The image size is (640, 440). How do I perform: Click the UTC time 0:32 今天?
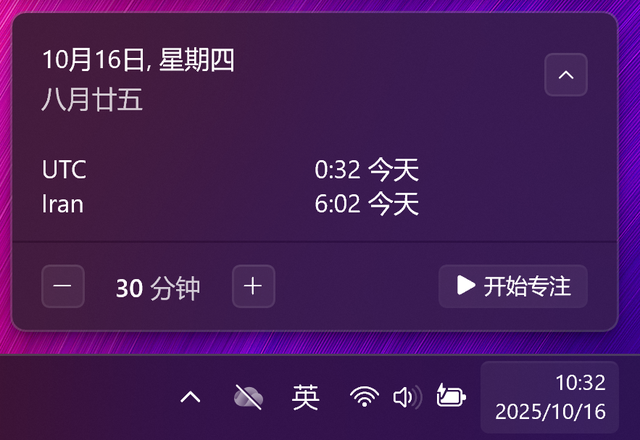(x=367, y=169)
